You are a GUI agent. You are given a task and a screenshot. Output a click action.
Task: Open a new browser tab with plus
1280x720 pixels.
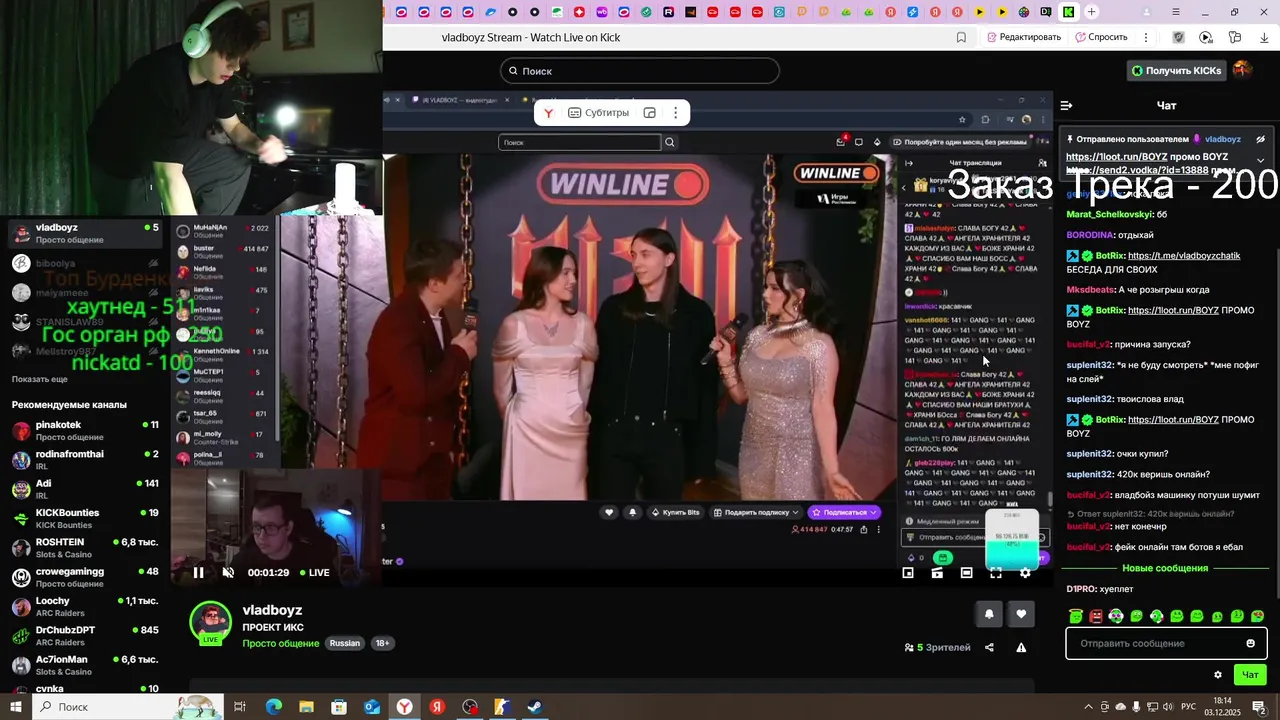pyautogui.click(x=1091, y=12)
